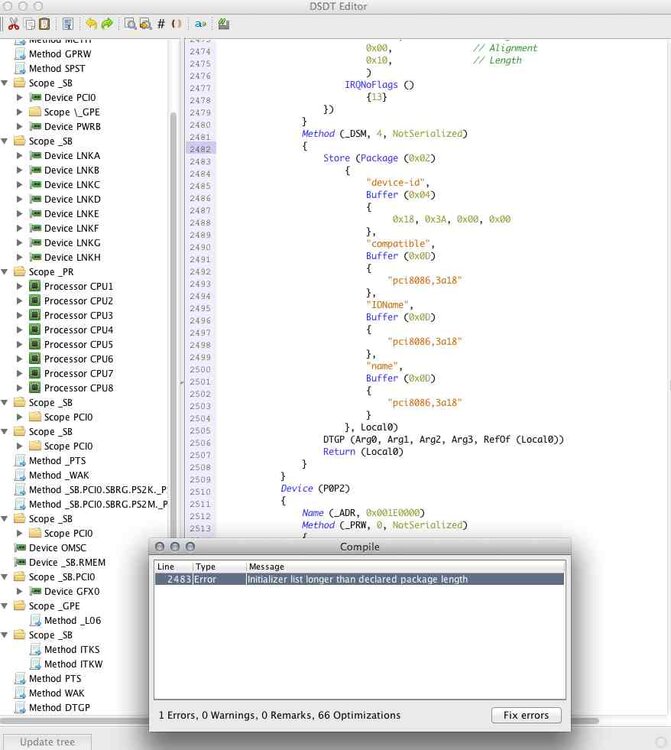Click the Undo arrow in toolbar
Viewport: 671px width, 750px height.
tap(91, 23)
